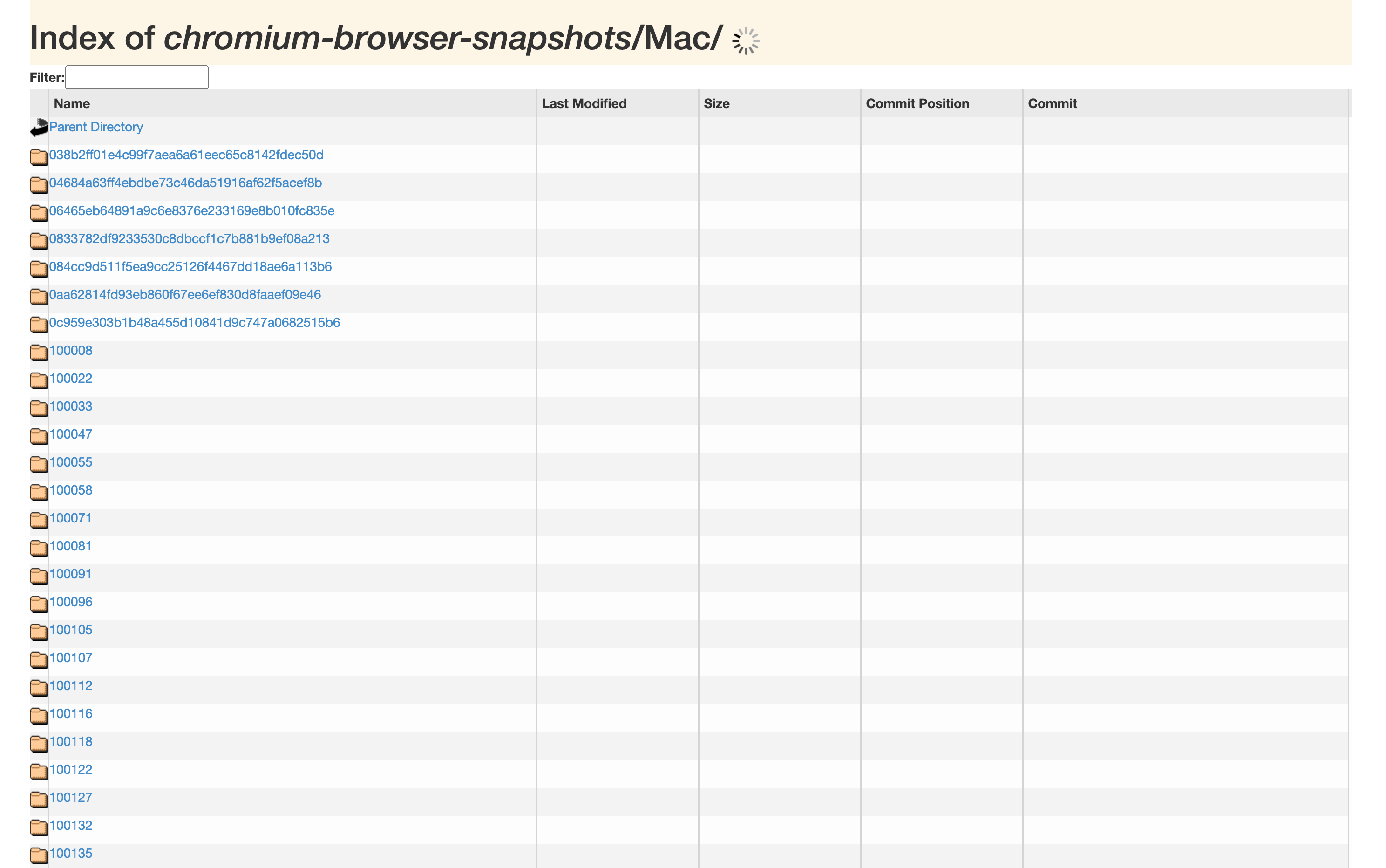Click folder icon next to 100058
This screenshot has width=1386, height=868.
click(x=39, y=492)
